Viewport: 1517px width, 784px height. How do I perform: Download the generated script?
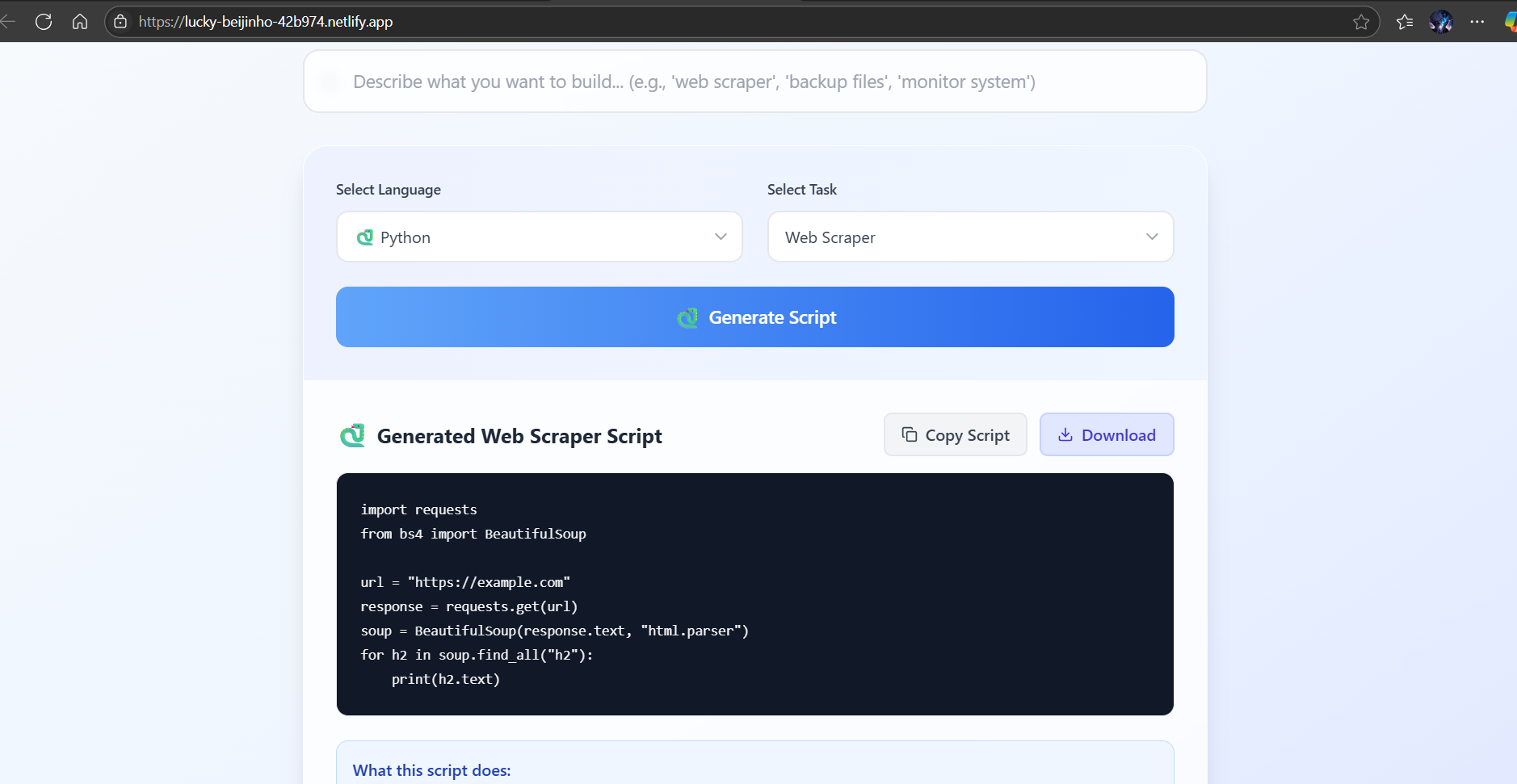(x=1106, y=435)
